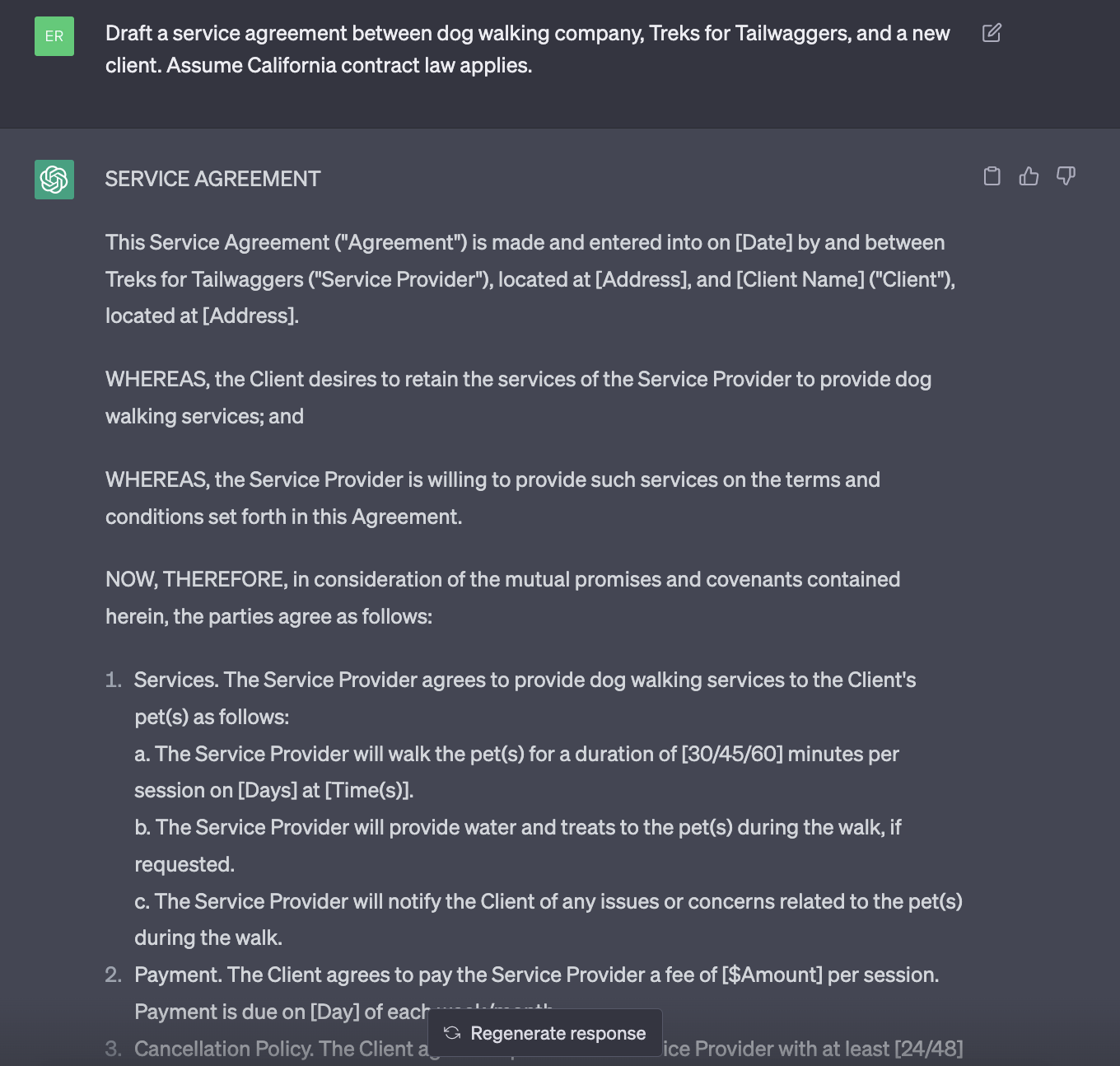Click the 'NOW, THEREFORE' paragraph

pos(502,597)
